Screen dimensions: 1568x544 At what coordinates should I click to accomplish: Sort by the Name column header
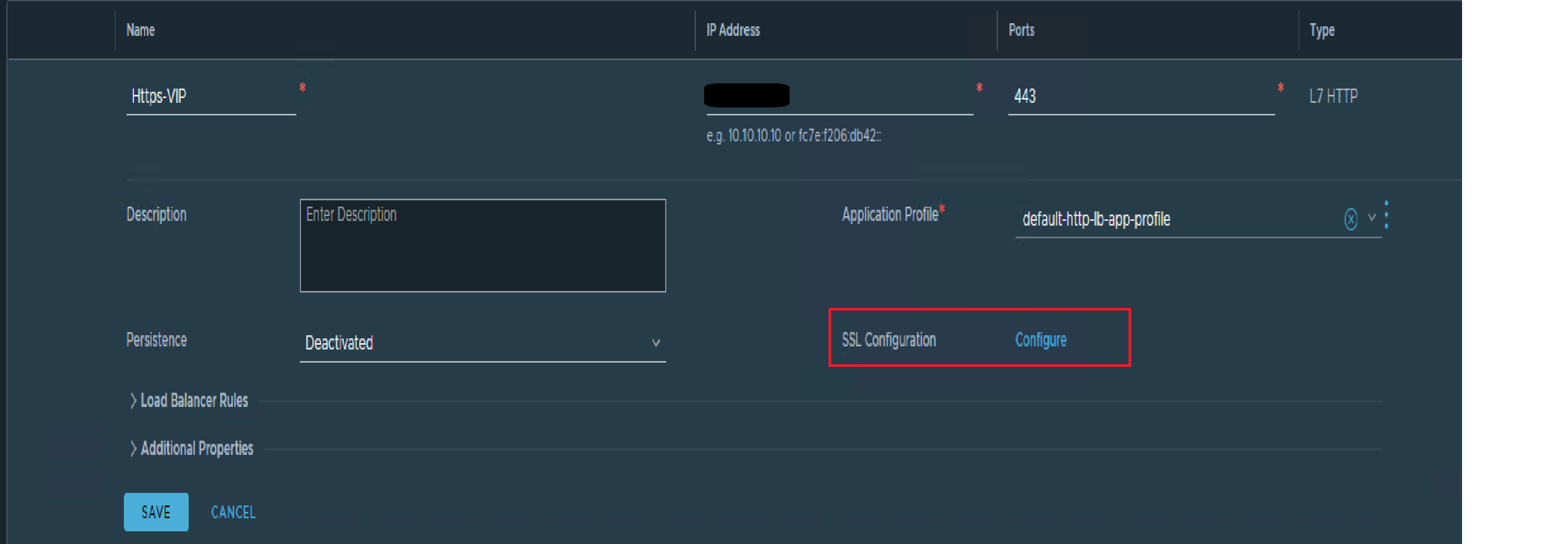(141, 30)
